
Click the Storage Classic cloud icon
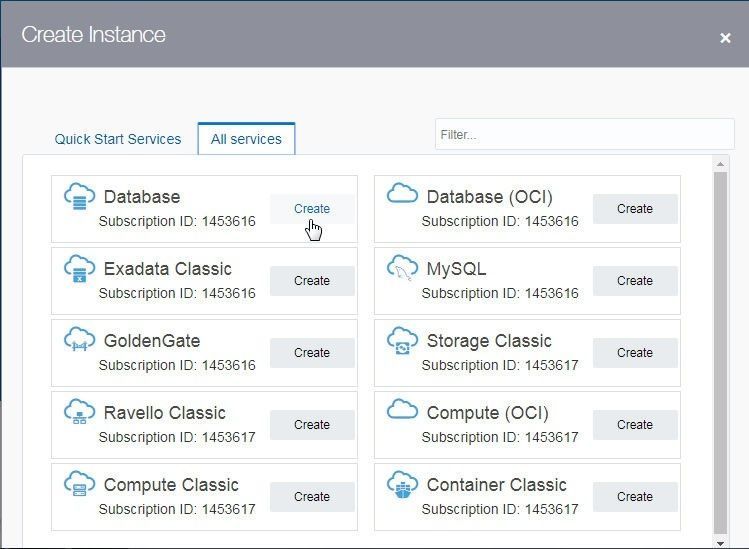click(x=402, y=341)
